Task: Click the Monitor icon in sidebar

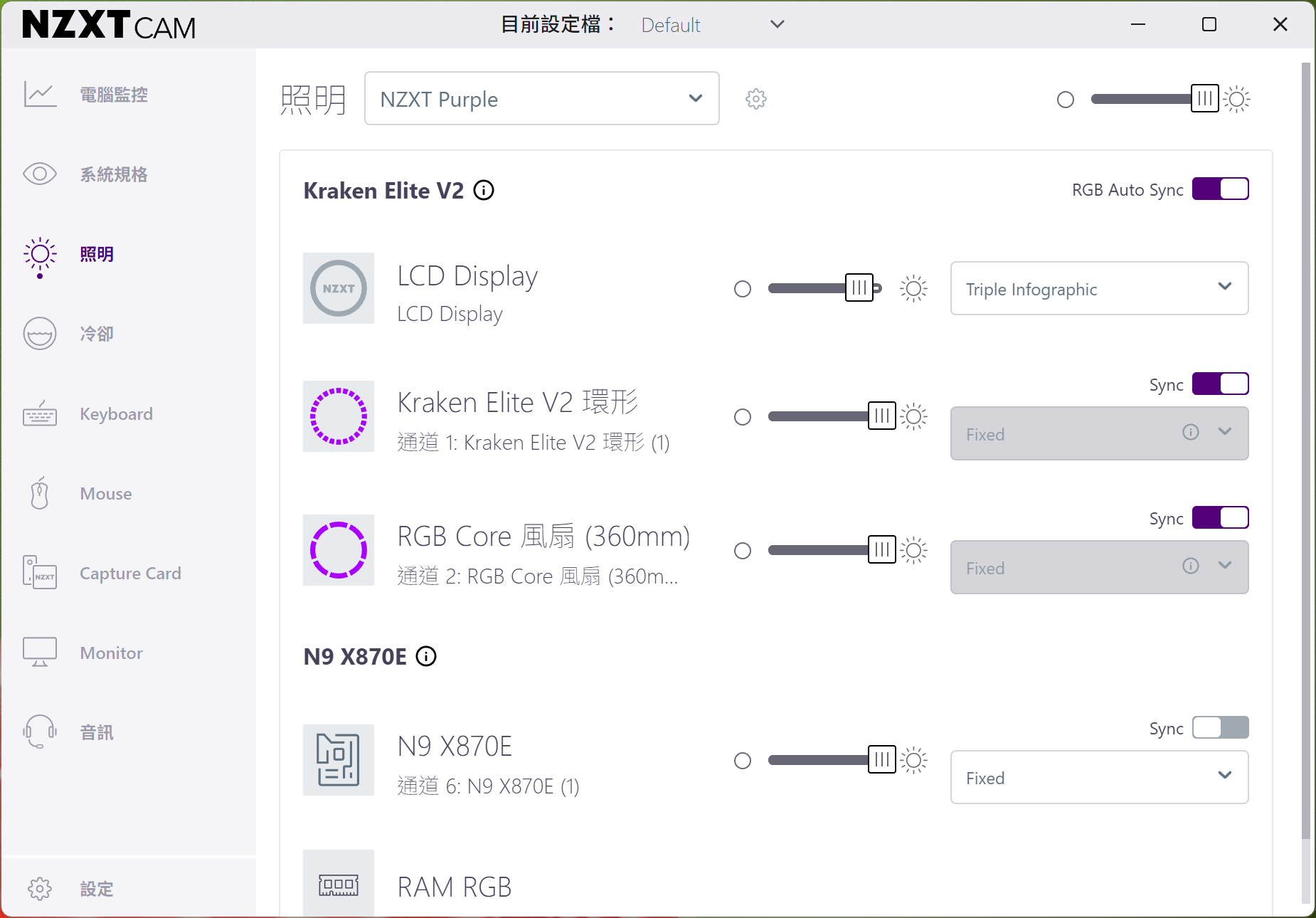Action: (40, 653)
